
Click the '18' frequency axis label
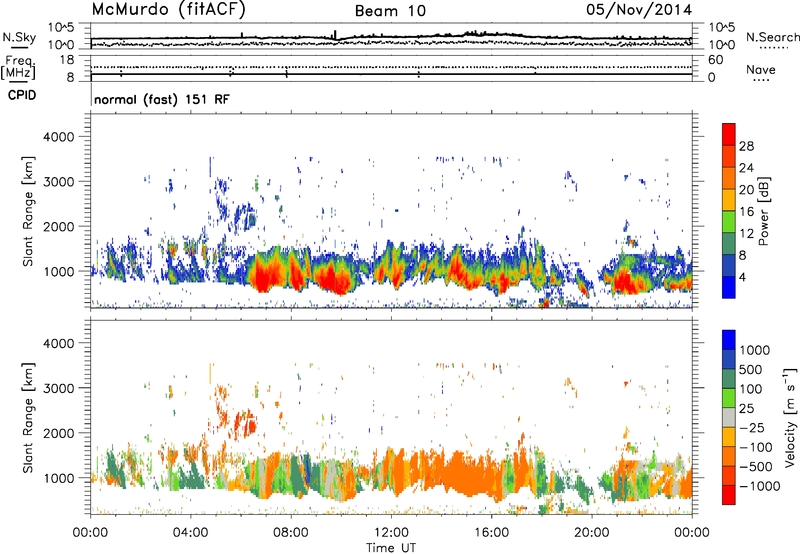pos(67,60)
